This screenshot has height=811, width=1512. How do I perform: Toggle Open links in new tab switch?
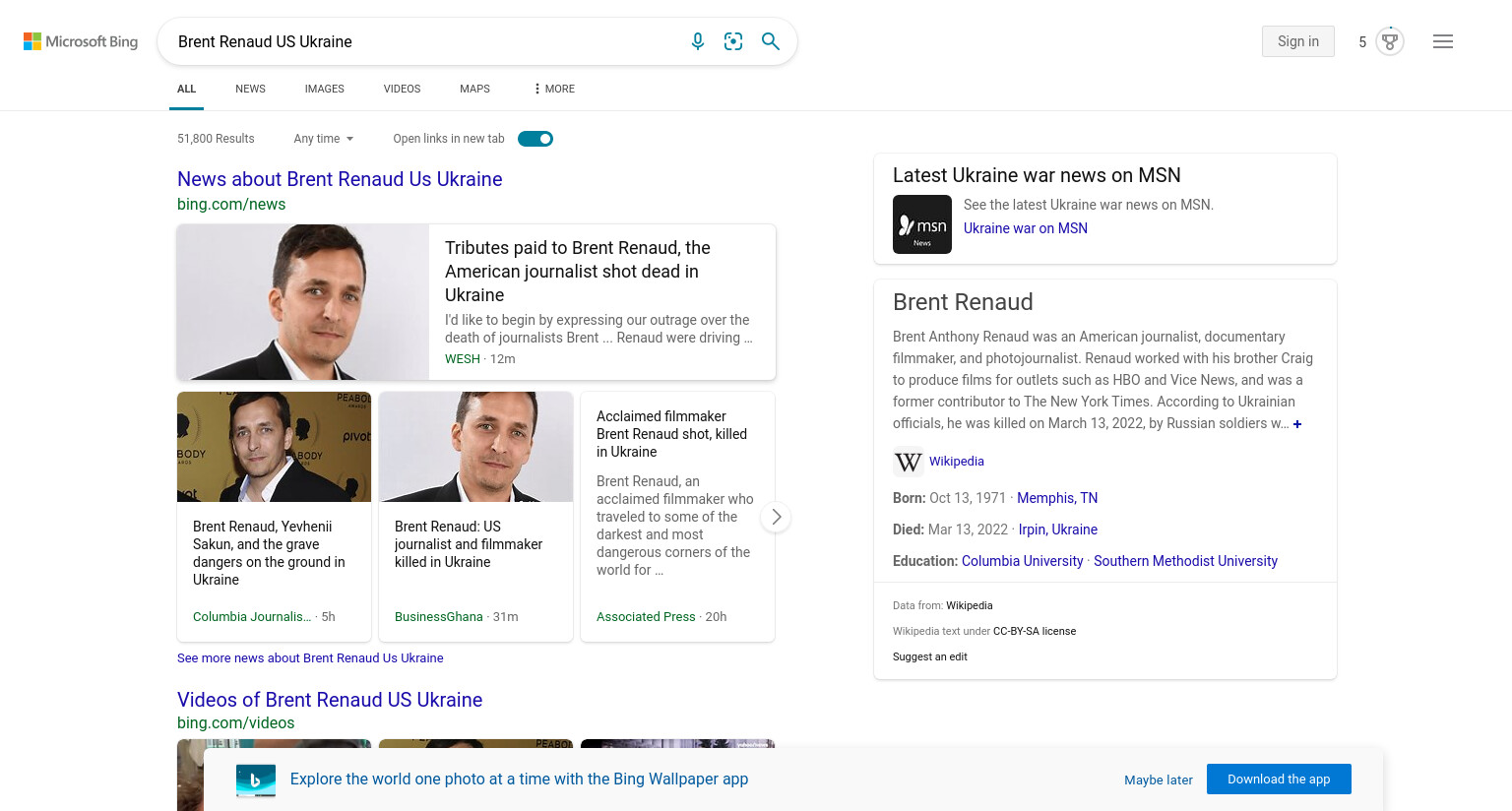[x=535, y=139]
